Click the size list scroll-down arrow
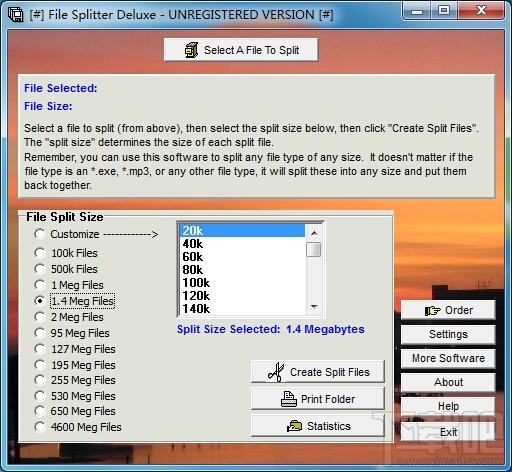The height and width of the screenshot is (472, 512). tap(314, 307)
